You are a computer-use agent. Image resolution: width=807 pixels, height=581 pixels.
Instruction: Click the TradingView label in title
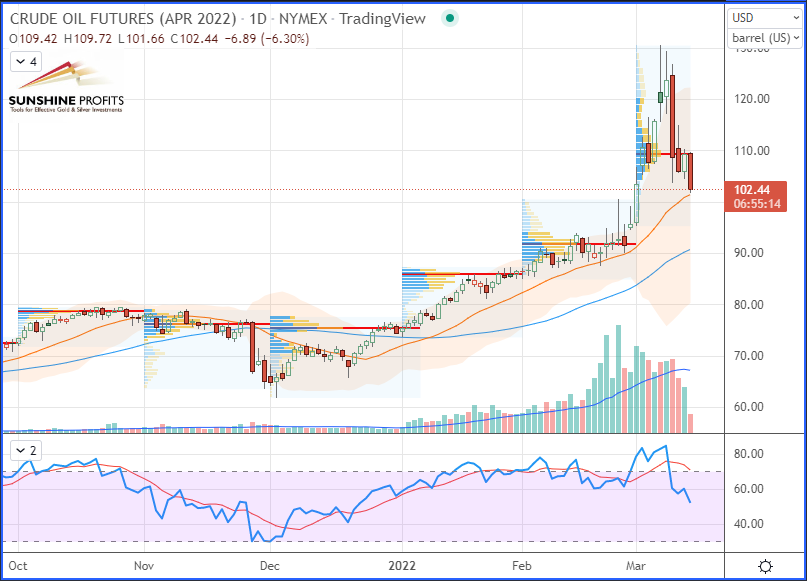[x=382, y=19]
